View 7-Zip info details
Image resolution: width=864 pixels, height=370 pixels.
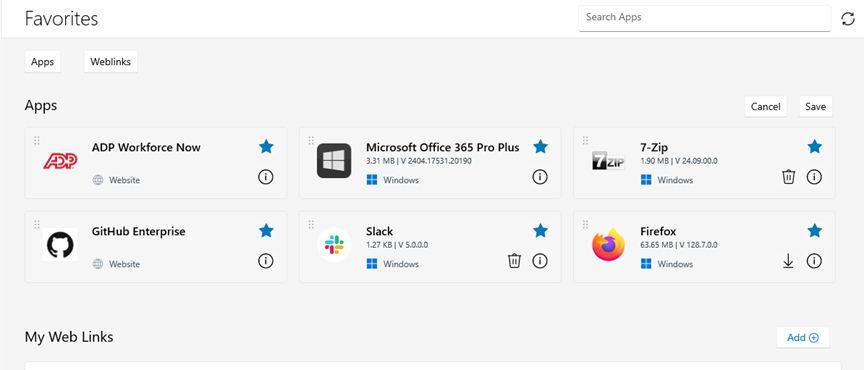click(814, 177)
